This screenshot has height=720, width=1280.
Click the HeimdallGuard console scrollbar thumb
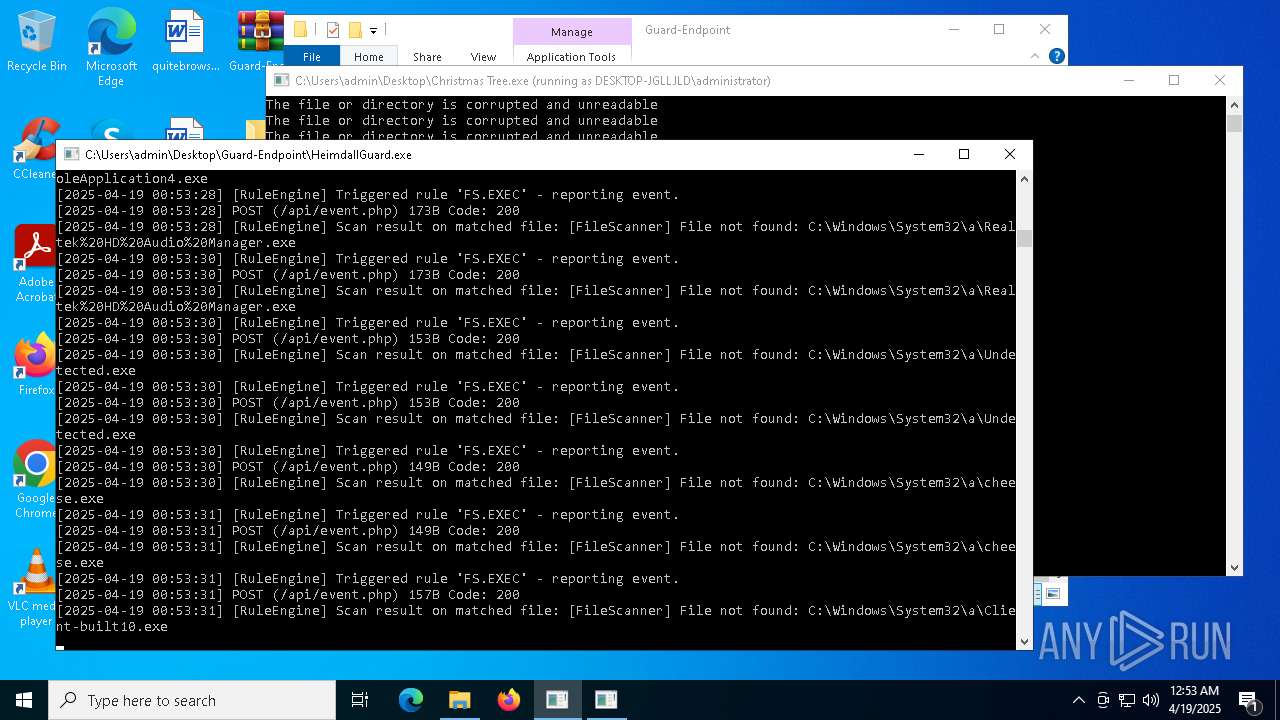coord(1024,238)
